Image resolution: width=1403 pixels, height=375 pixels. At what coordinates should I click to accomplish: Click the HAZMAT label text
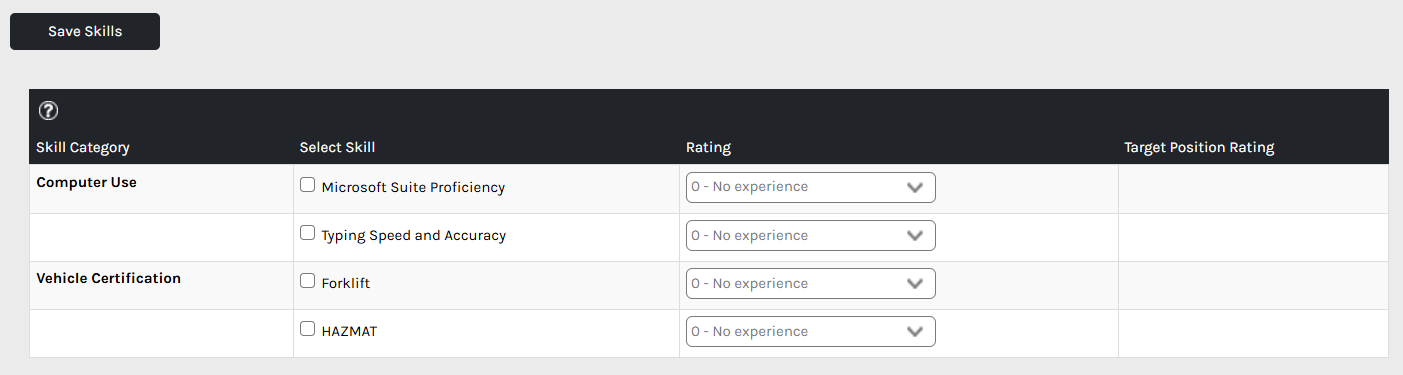coord(350,331)
